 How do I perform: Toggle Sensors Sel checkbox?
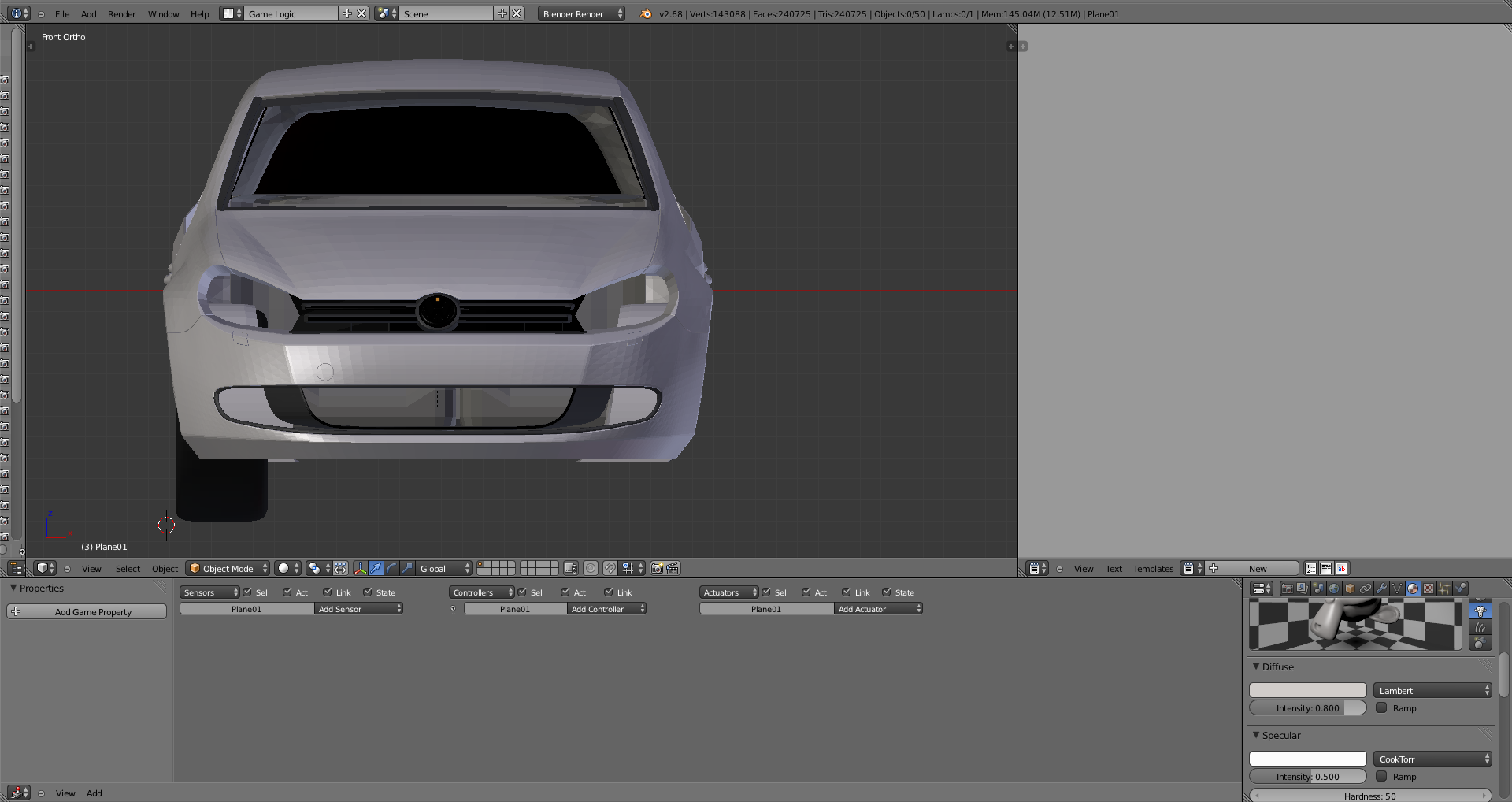(x=247, y=592)
